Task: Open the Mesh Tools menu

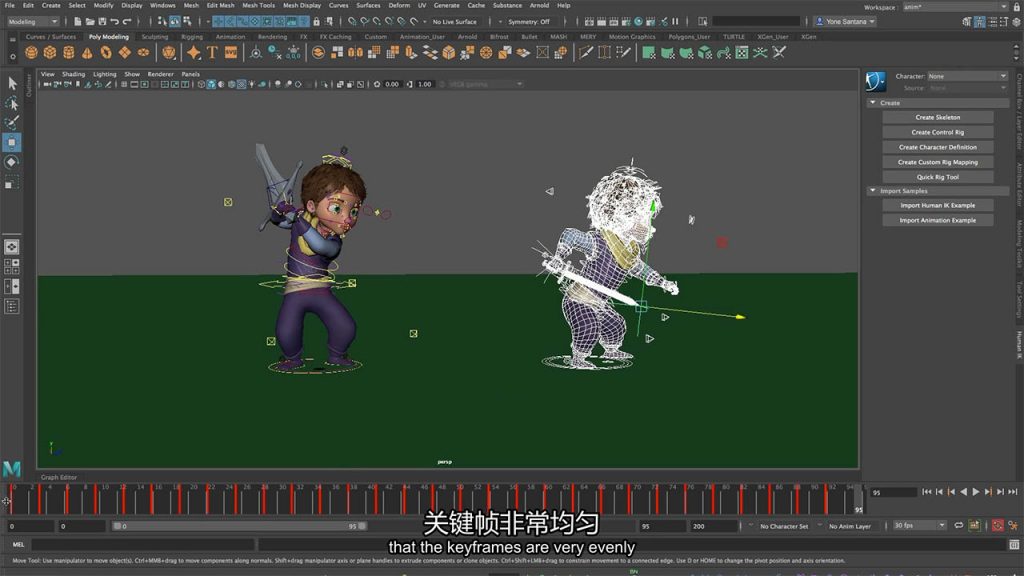Action: pos(259,5)
